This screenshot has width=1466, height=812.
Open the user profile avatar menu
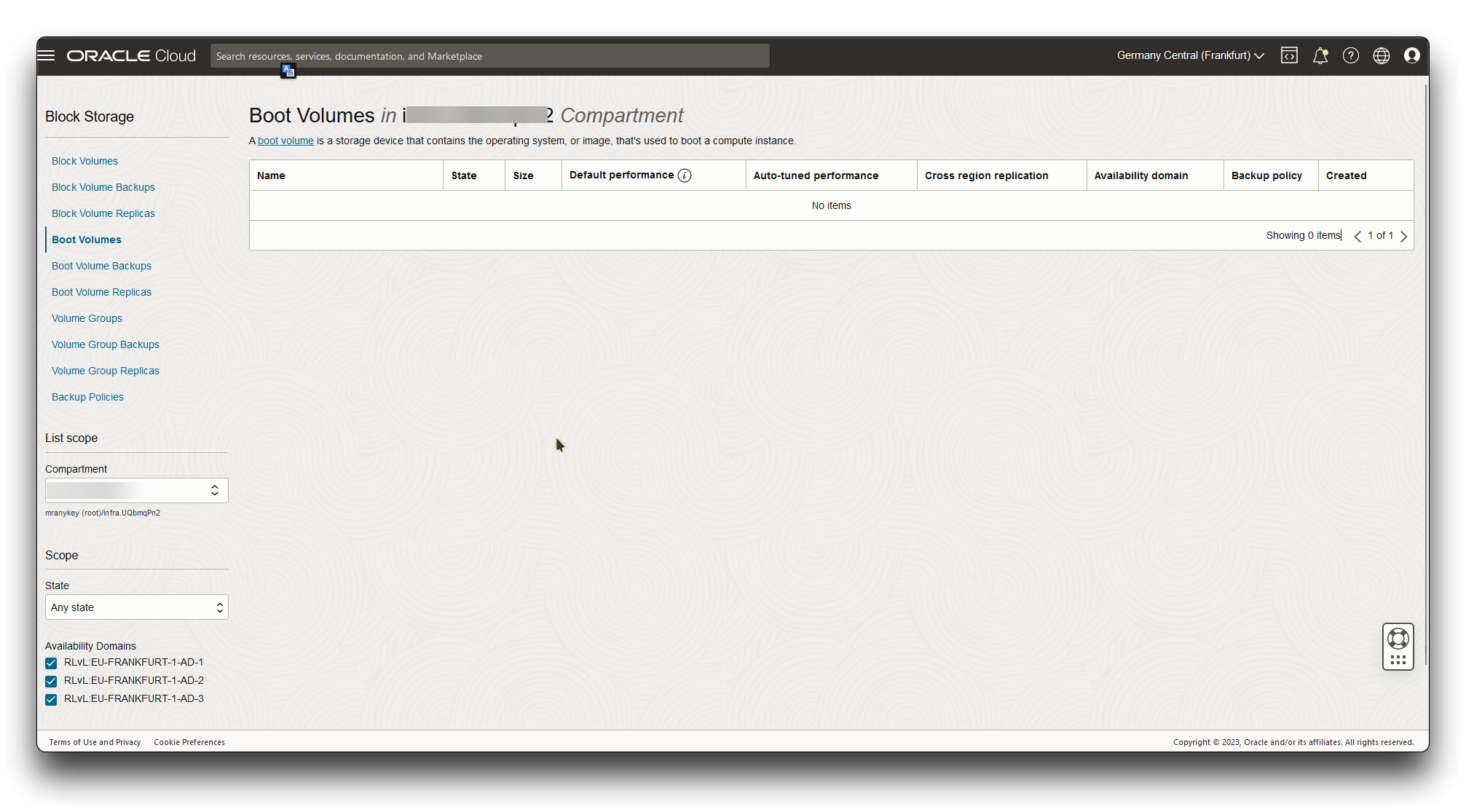click(x=1412, y=55)
